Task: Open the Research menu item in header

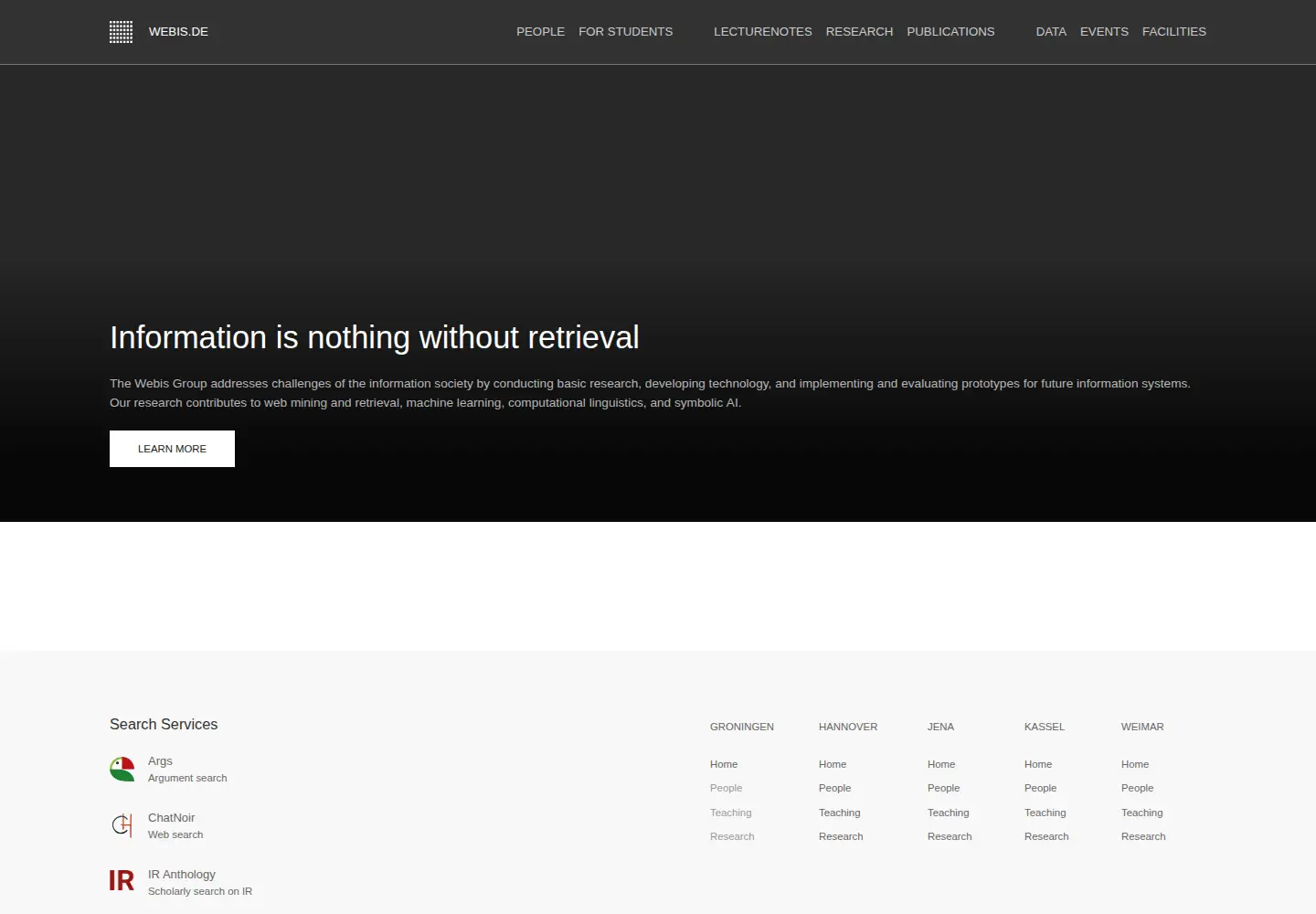Action: [x=859, y=32]
